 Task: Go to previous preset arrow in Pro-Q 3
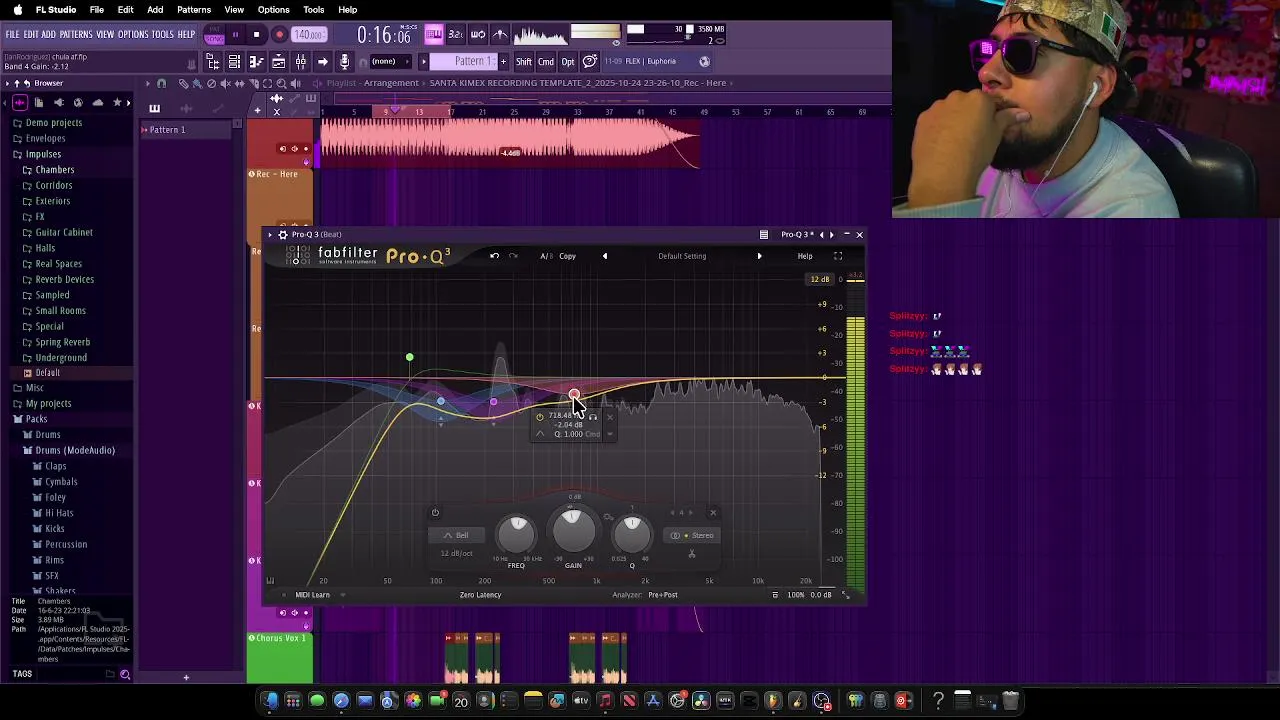[x=604, y=256]
